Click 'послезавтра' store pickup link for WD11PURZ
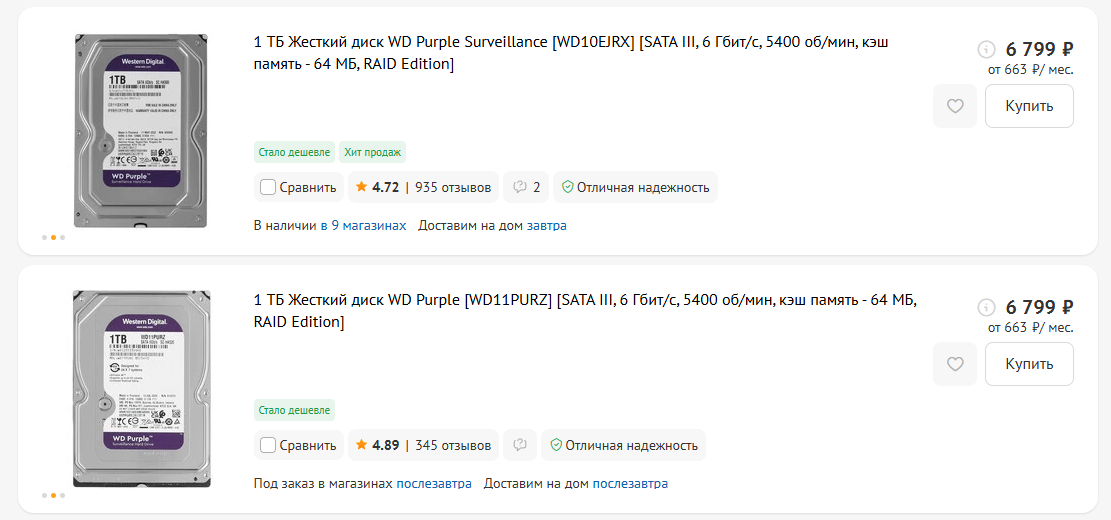This screenshot has height=520, width=1111. click(434, 484)
